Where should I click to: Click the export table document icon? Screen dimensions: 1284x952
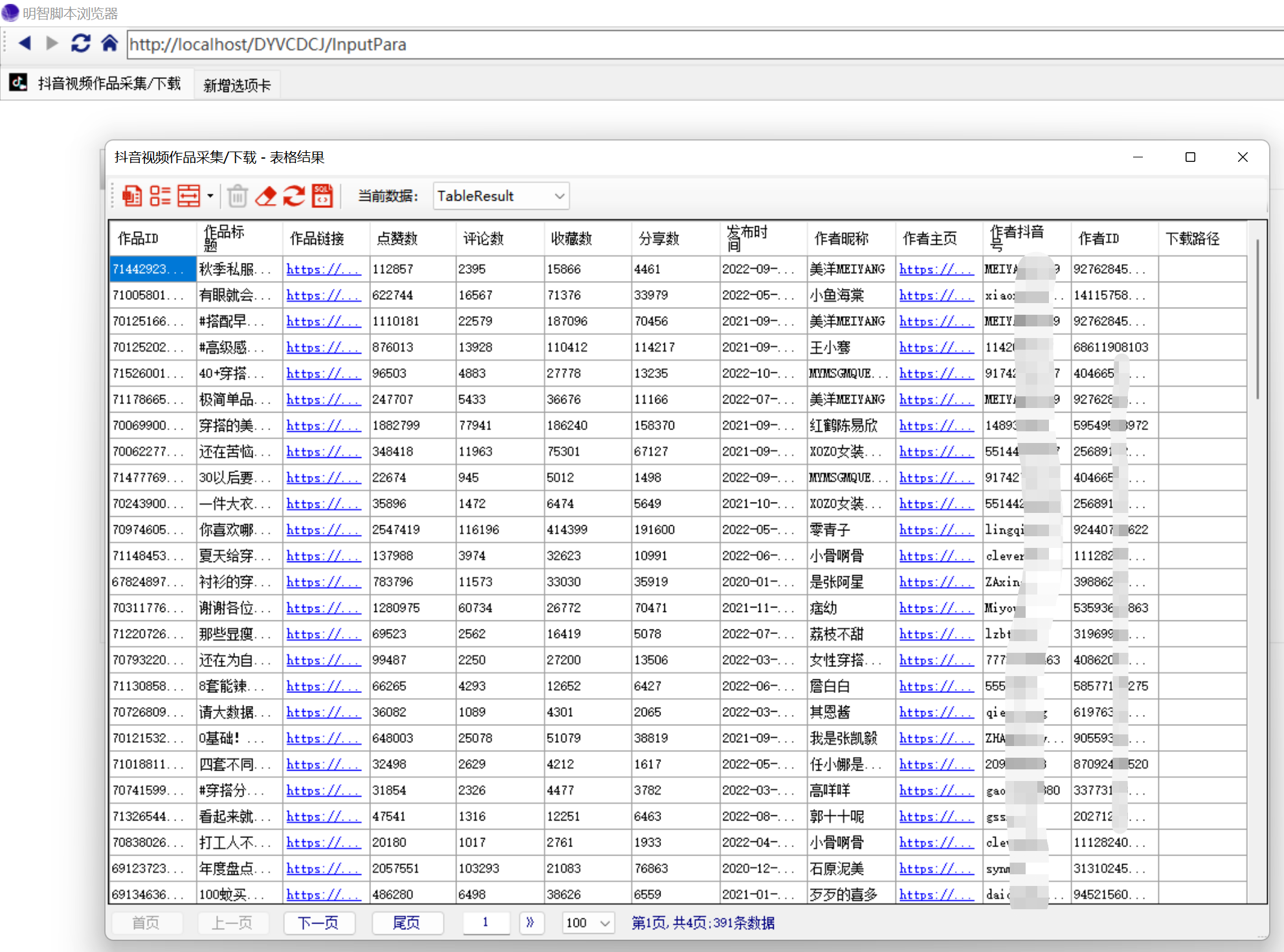tap(132, 196)
